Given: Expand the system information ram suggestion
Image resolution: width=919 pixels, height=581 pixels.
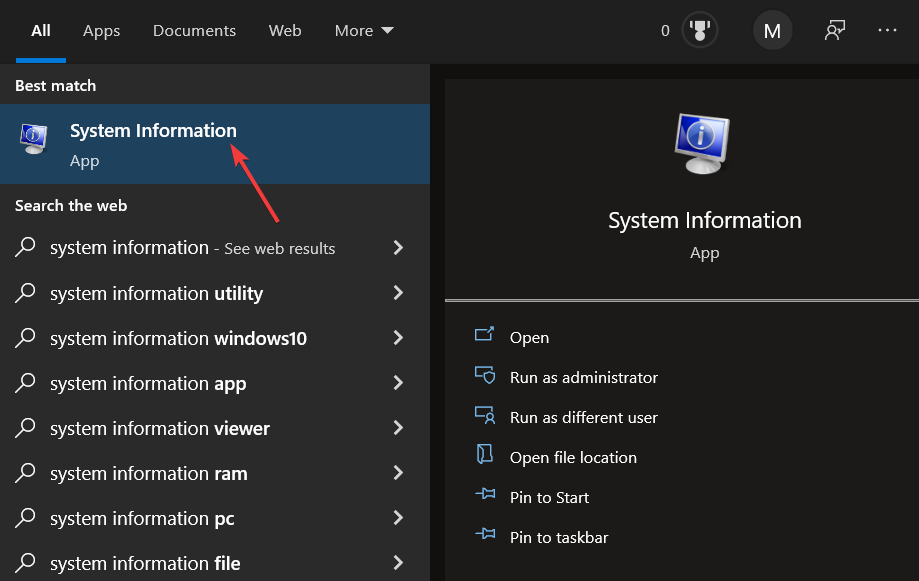Looking at the screenshot, I should pos(398,473).
